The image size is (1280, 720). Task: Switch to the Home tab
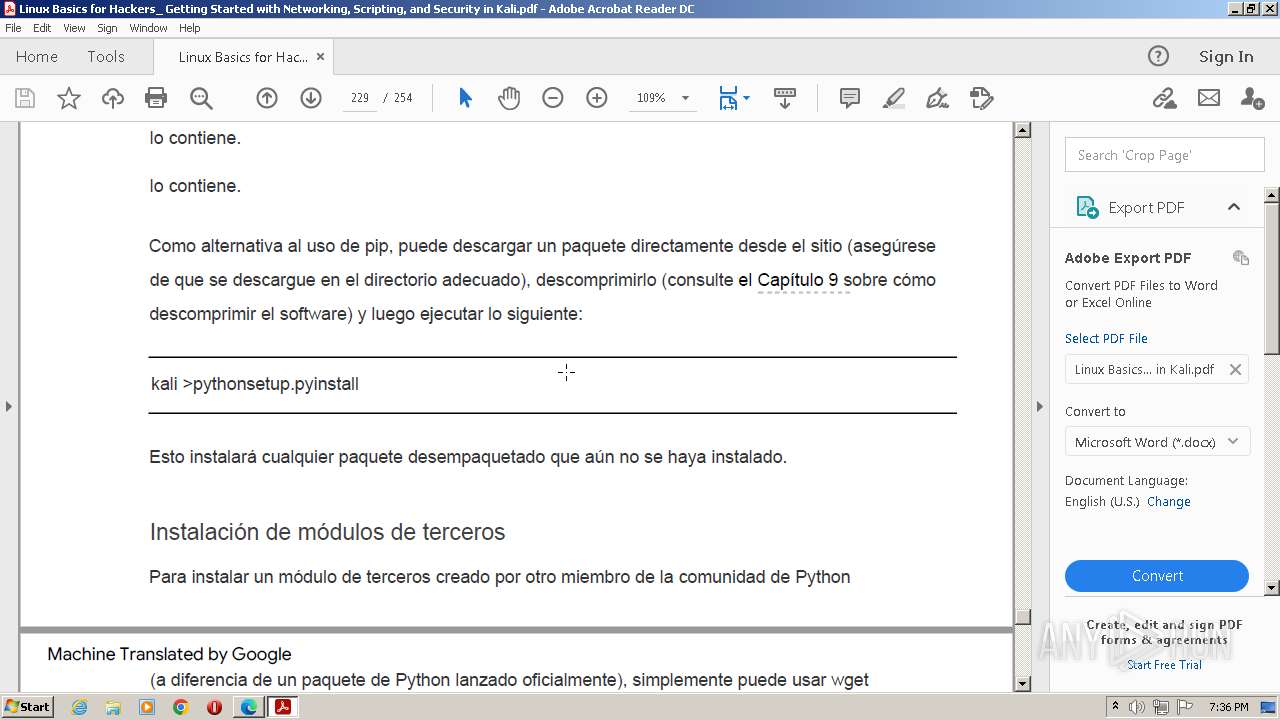(x=37, y=57)
